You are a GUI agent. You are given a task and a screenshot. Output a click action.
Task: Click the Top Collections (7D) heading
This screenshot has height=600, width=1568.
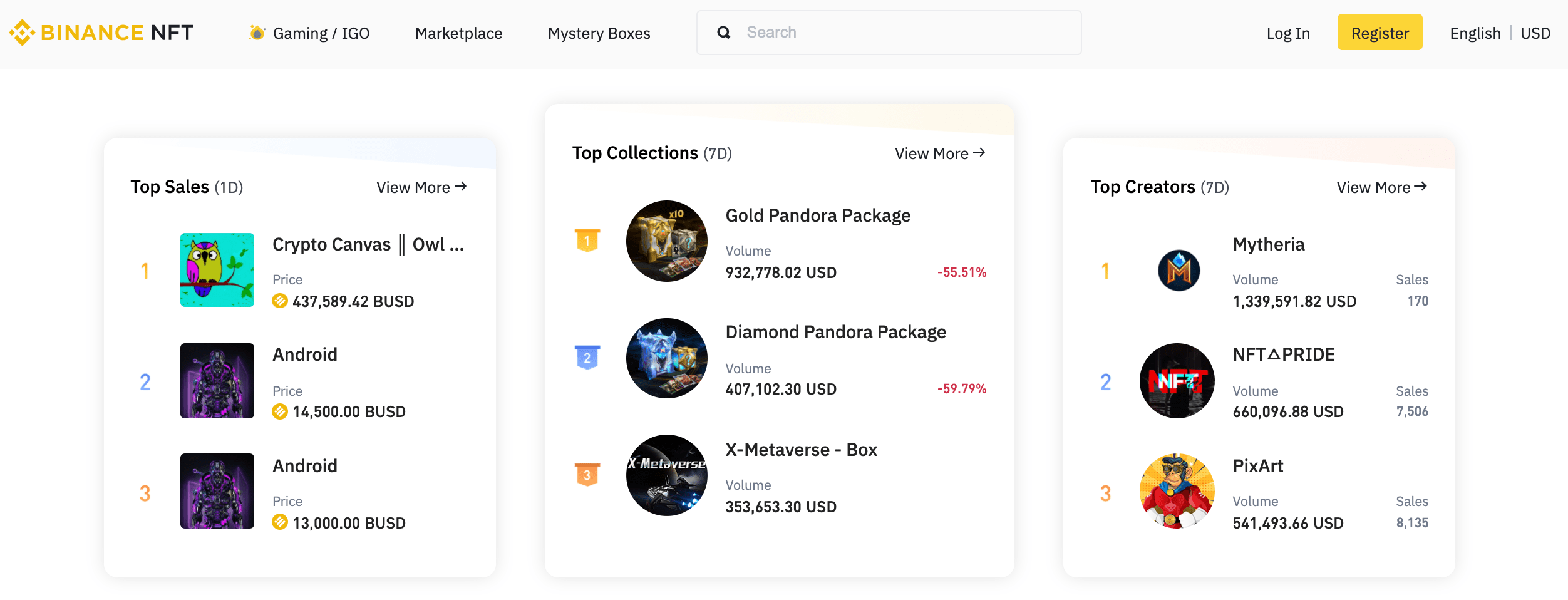(x=652, y=153)
